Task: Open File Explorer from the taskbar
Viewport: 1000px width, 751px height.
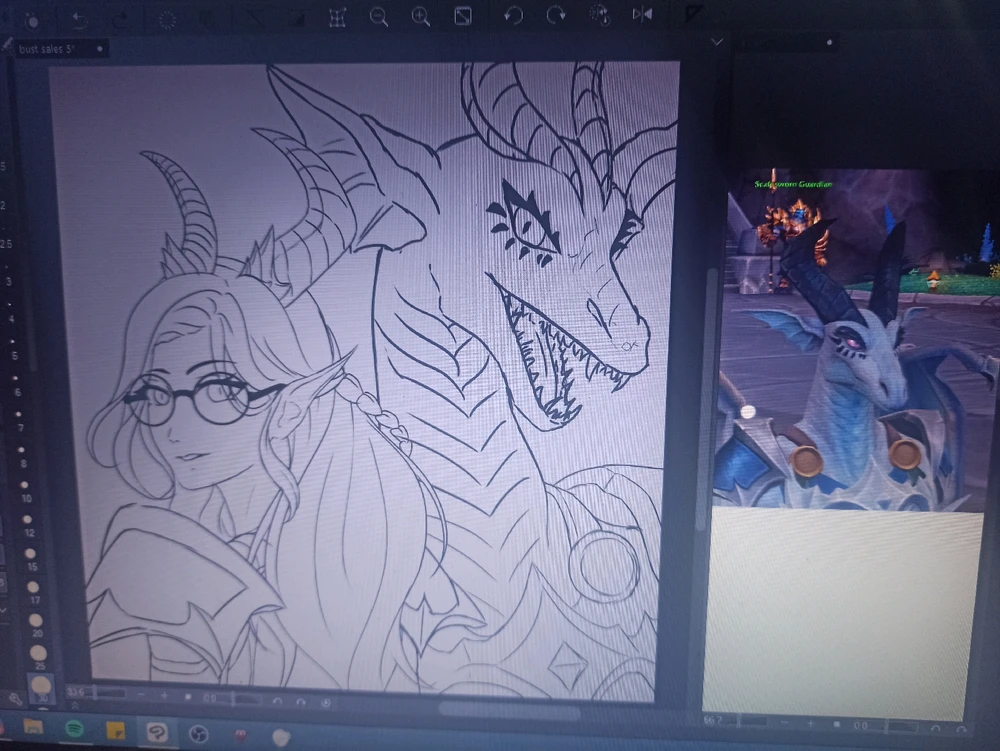Action: (33, 726)
